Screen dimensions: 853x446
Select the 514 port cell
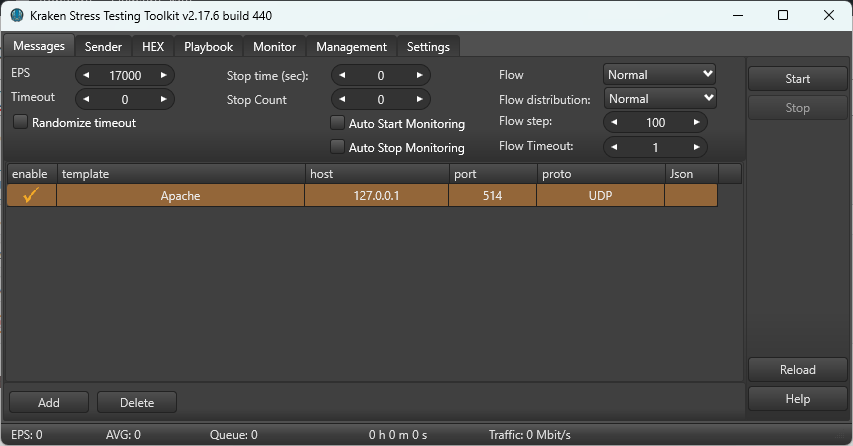[x=492, y=195]
